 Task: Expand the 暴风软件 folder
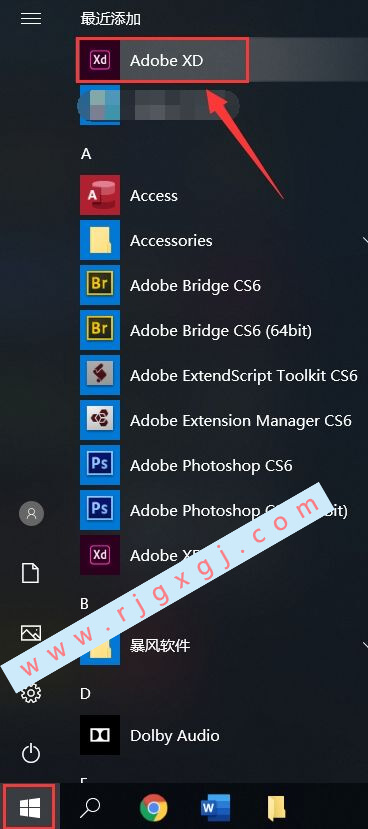(224, 645)
